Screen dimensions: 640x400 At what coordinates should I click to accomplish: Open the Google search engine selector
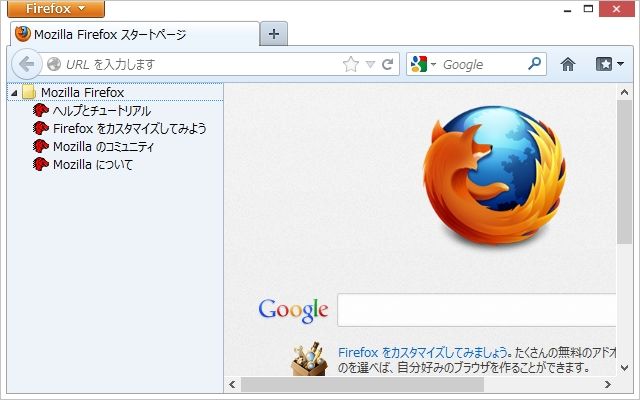[x=423, y=64]
